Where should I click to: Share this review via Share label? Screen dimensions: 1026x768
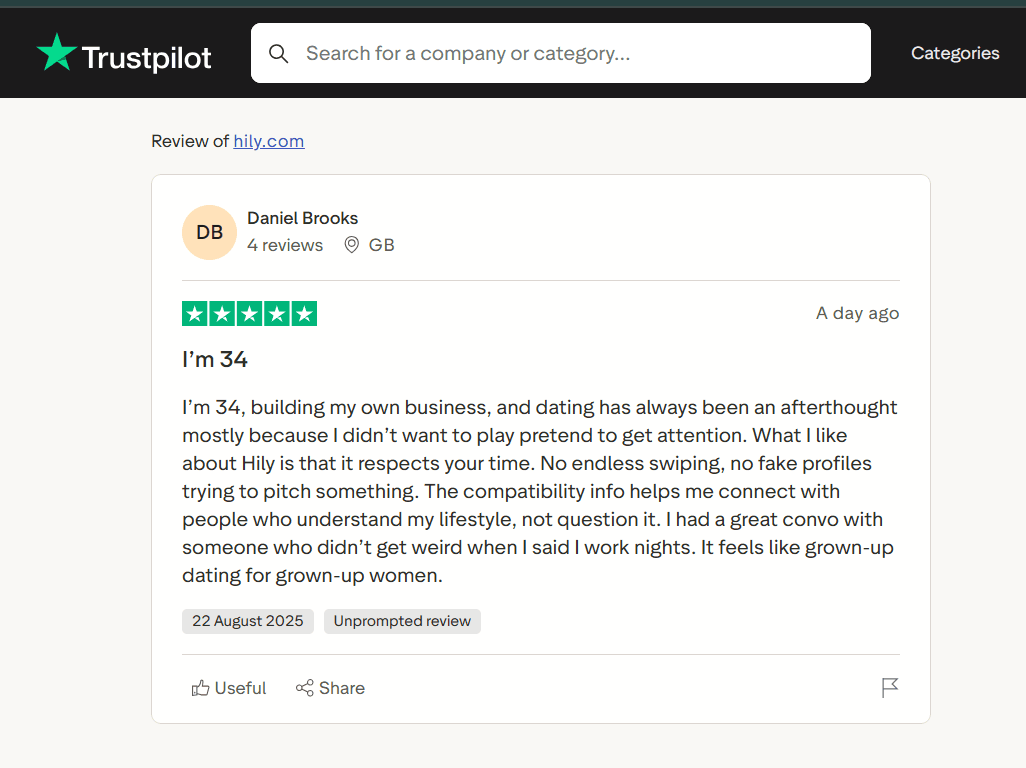pos(342,688)
